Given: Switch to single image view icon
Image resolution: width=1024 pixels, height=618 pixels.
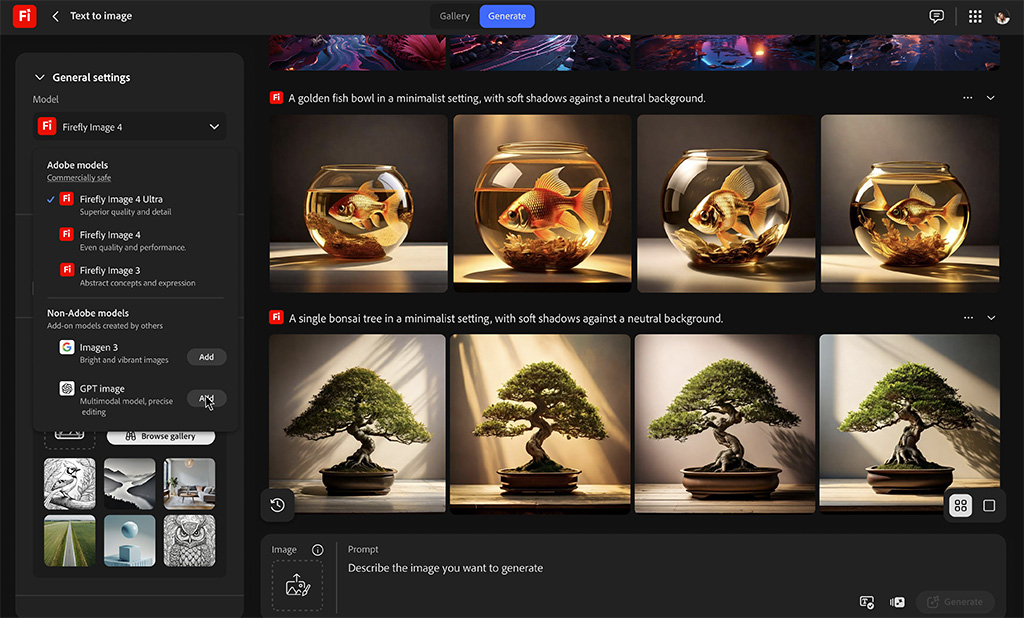Looking at the screenshot, I should coord(989,506).
